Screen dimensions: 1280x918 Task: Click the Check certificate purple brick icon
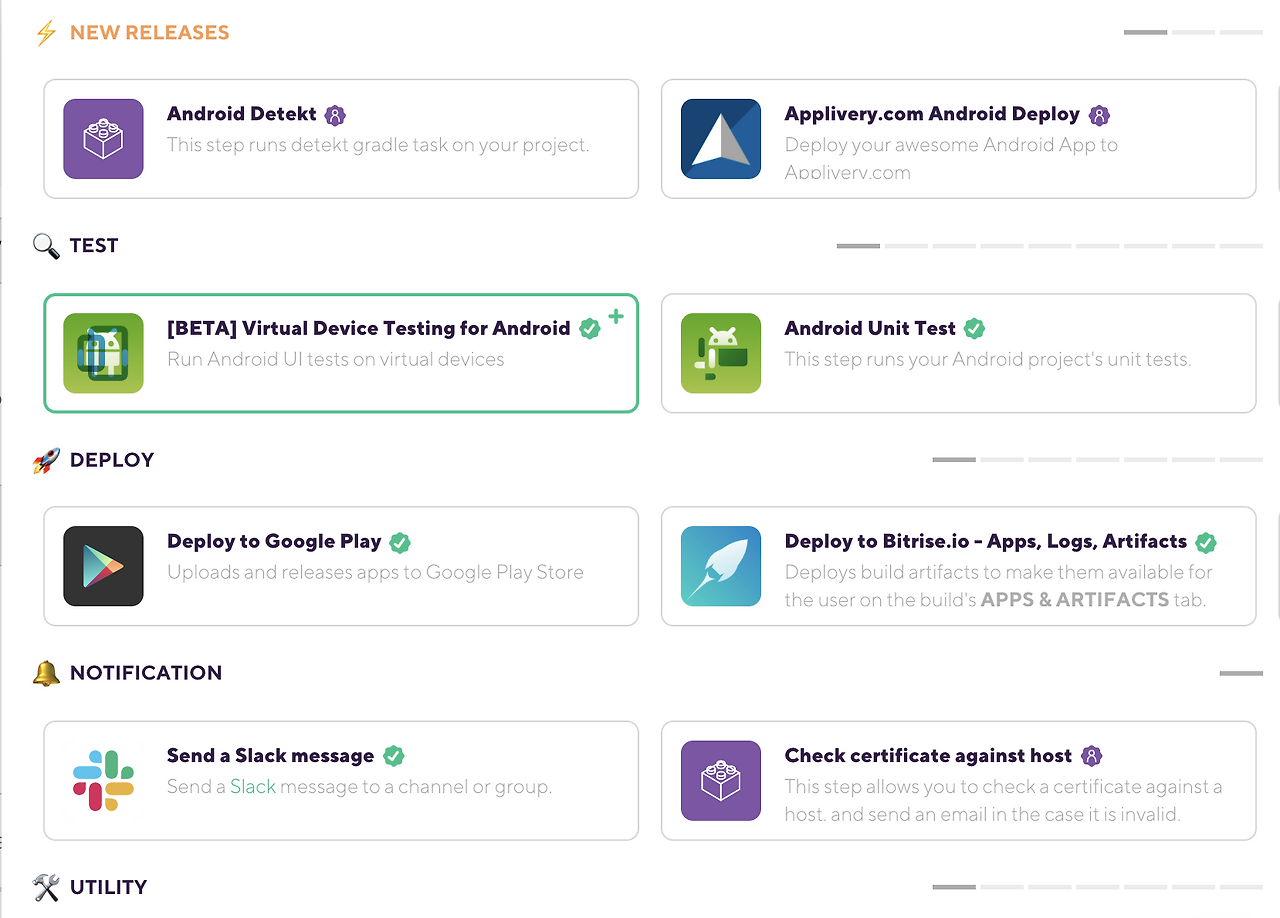click(721, 780)
